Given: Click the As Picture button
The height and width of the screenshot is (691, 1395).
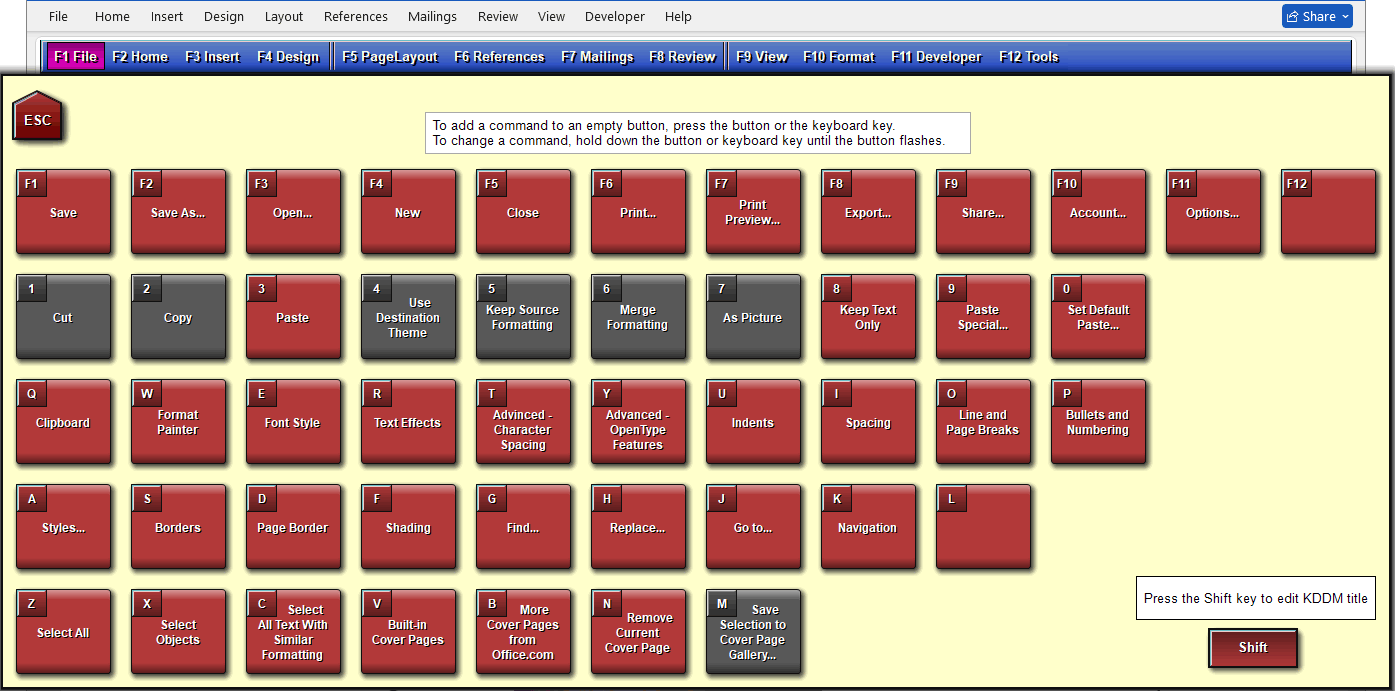Looking at the screenshot, I should [753, 317].
